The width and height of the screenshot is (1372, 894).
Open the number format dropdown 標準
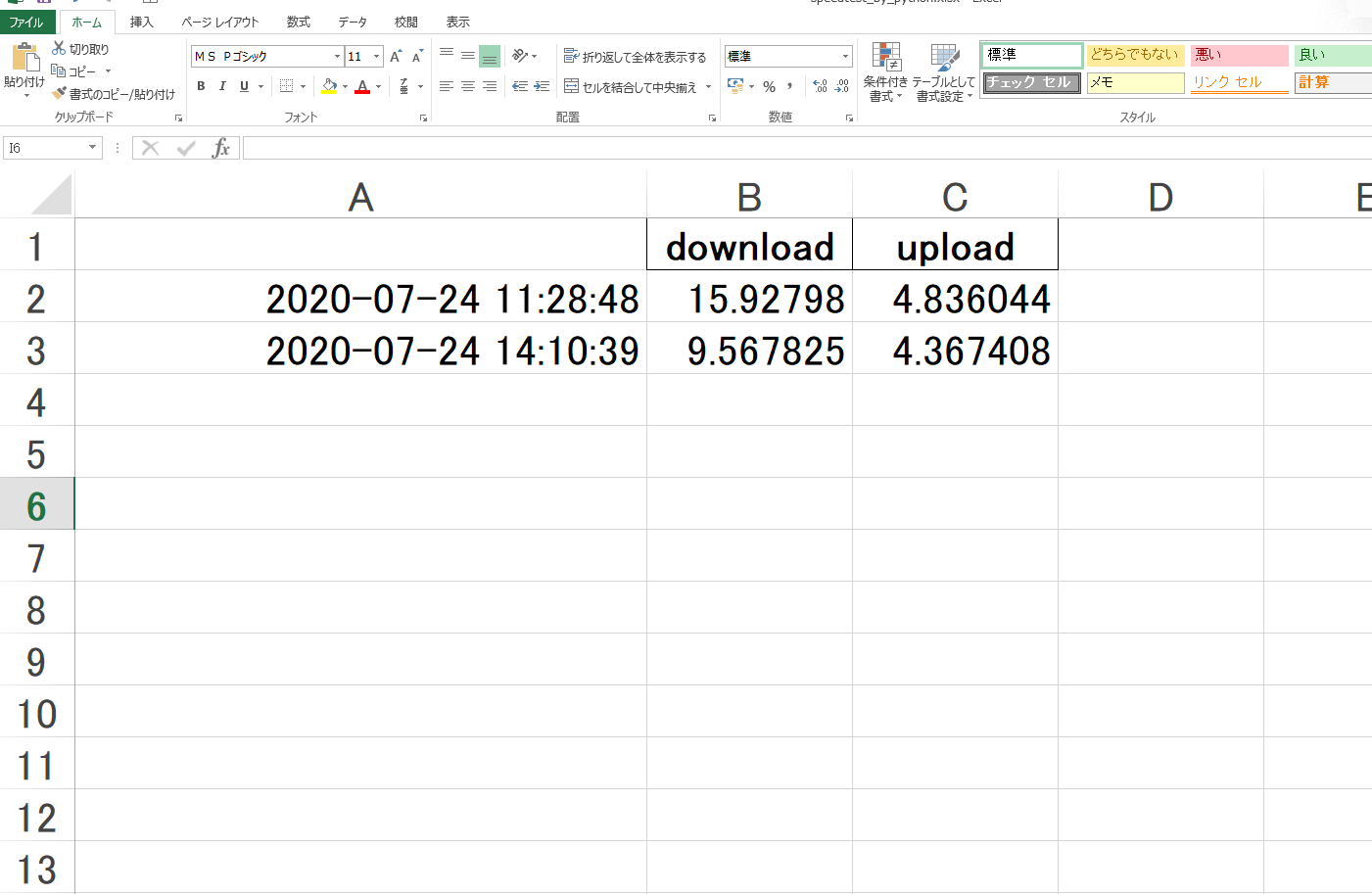[x=845, y=57]
